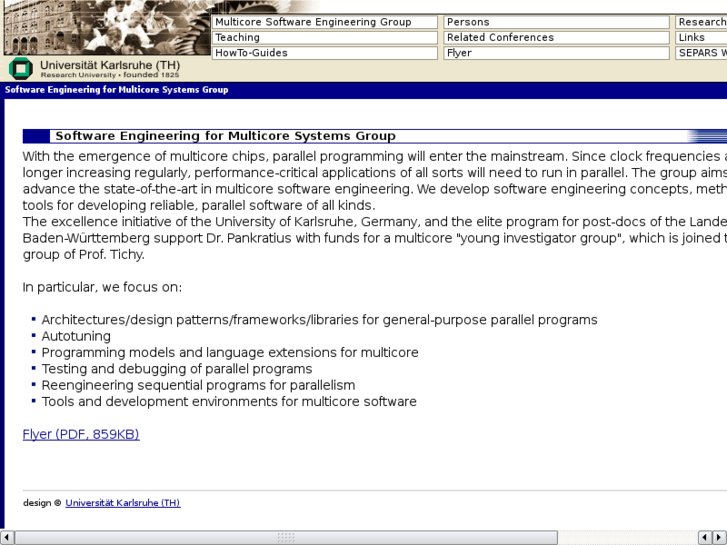Click the Universität Karlsruhe (TH) logo text
Image resolution: width=727 pixels, height=545 pixels.
pos(110,65)
